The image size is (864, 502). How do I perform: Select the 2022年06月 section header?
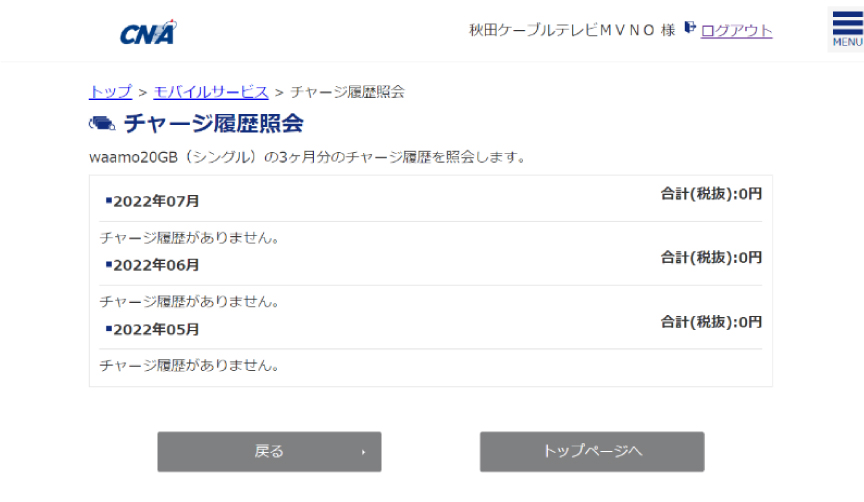click(153, 265)
